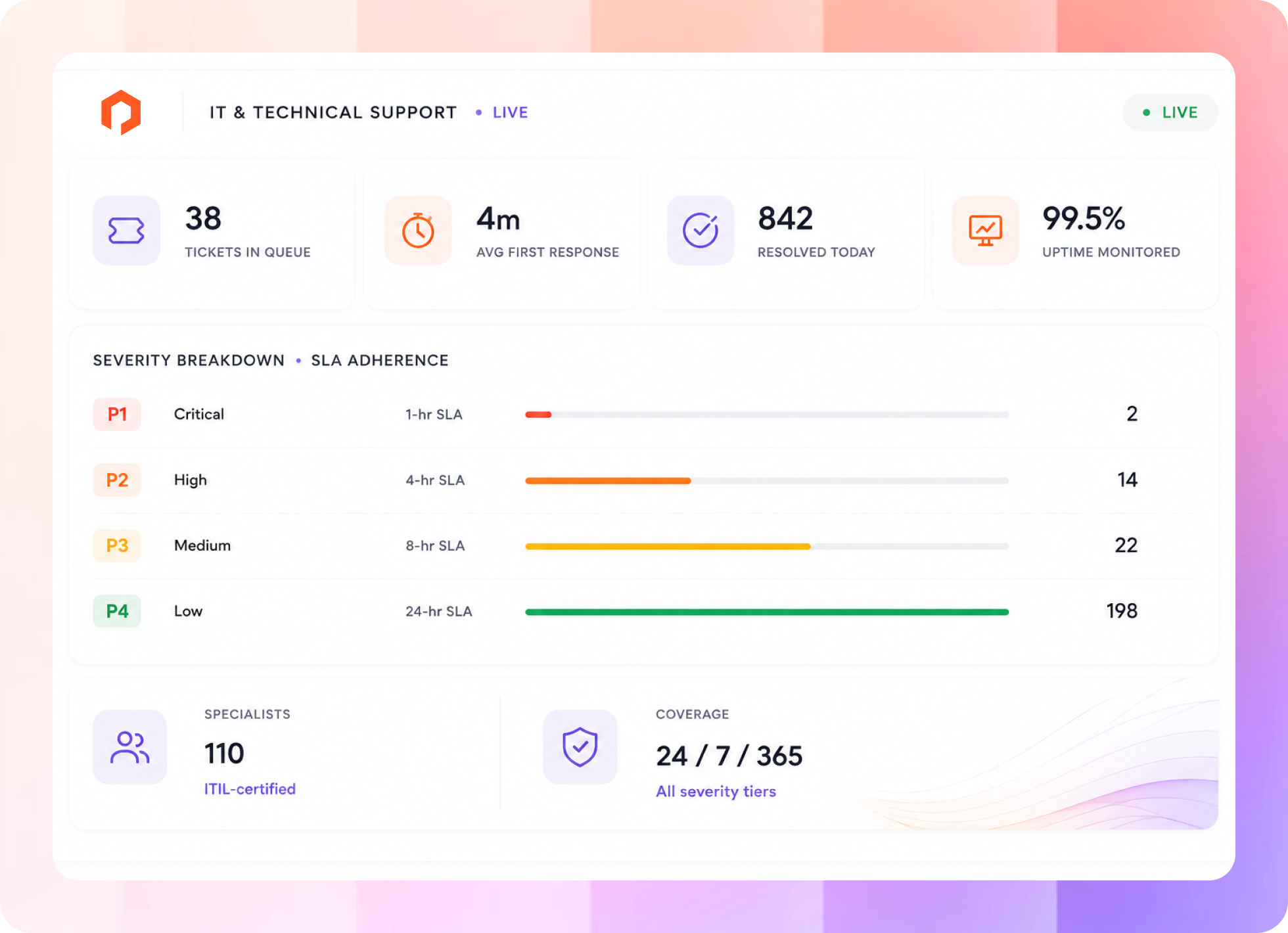Click the IT & Technical Support title

[x=333, y=112]
